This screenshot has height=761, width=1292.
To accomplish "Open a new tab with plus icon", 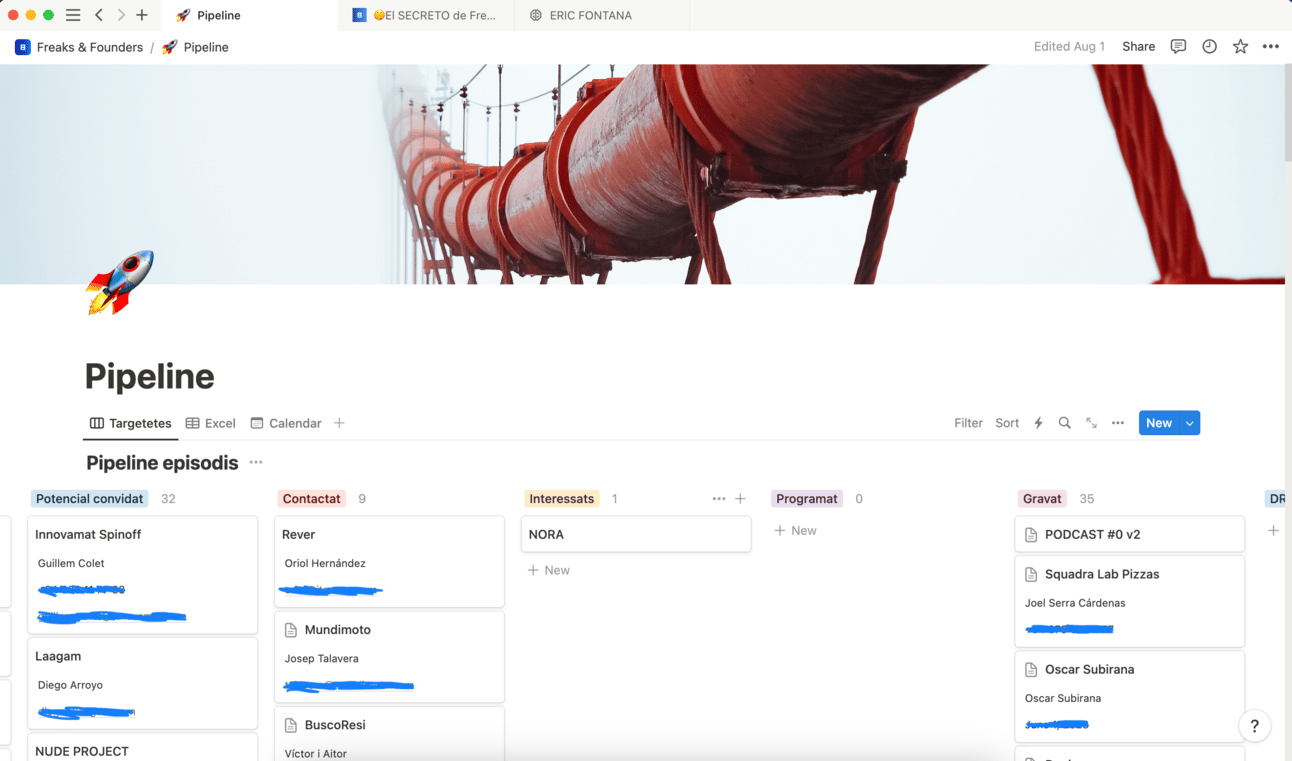I will (142, 15).
